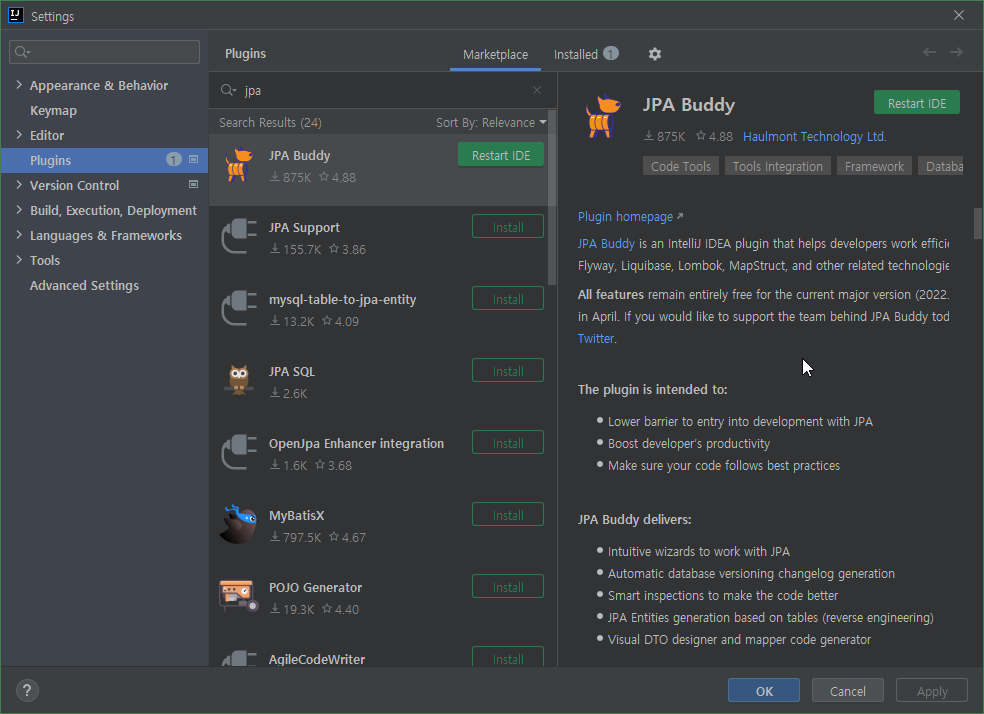The width and height of the screenshot is (984, 714).
Task: Click the Haulmont Technology Ltd. vendor link
Action: coord(814,136)
